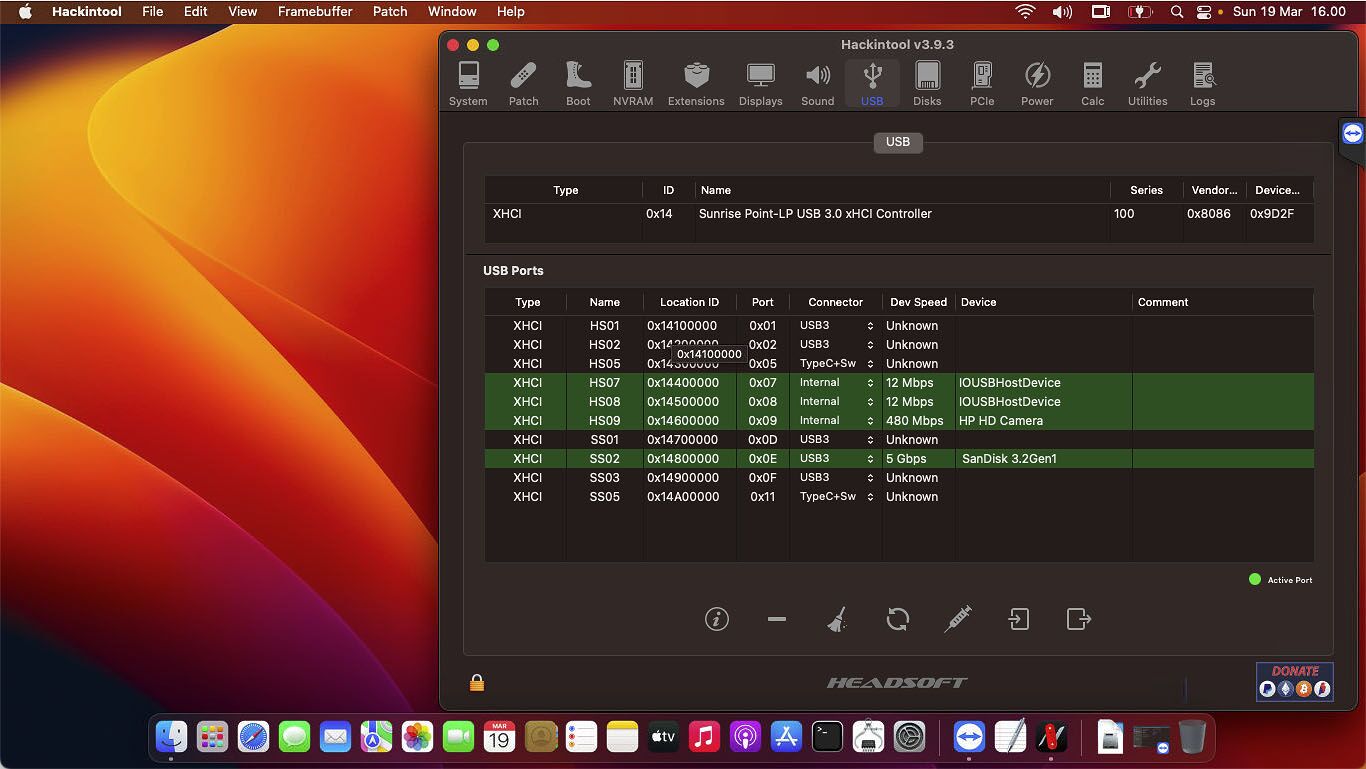Open the PCIe toolbar section
Image resolution: width=1366 pixels, height=769 pixels.
(x=981, y=84)
